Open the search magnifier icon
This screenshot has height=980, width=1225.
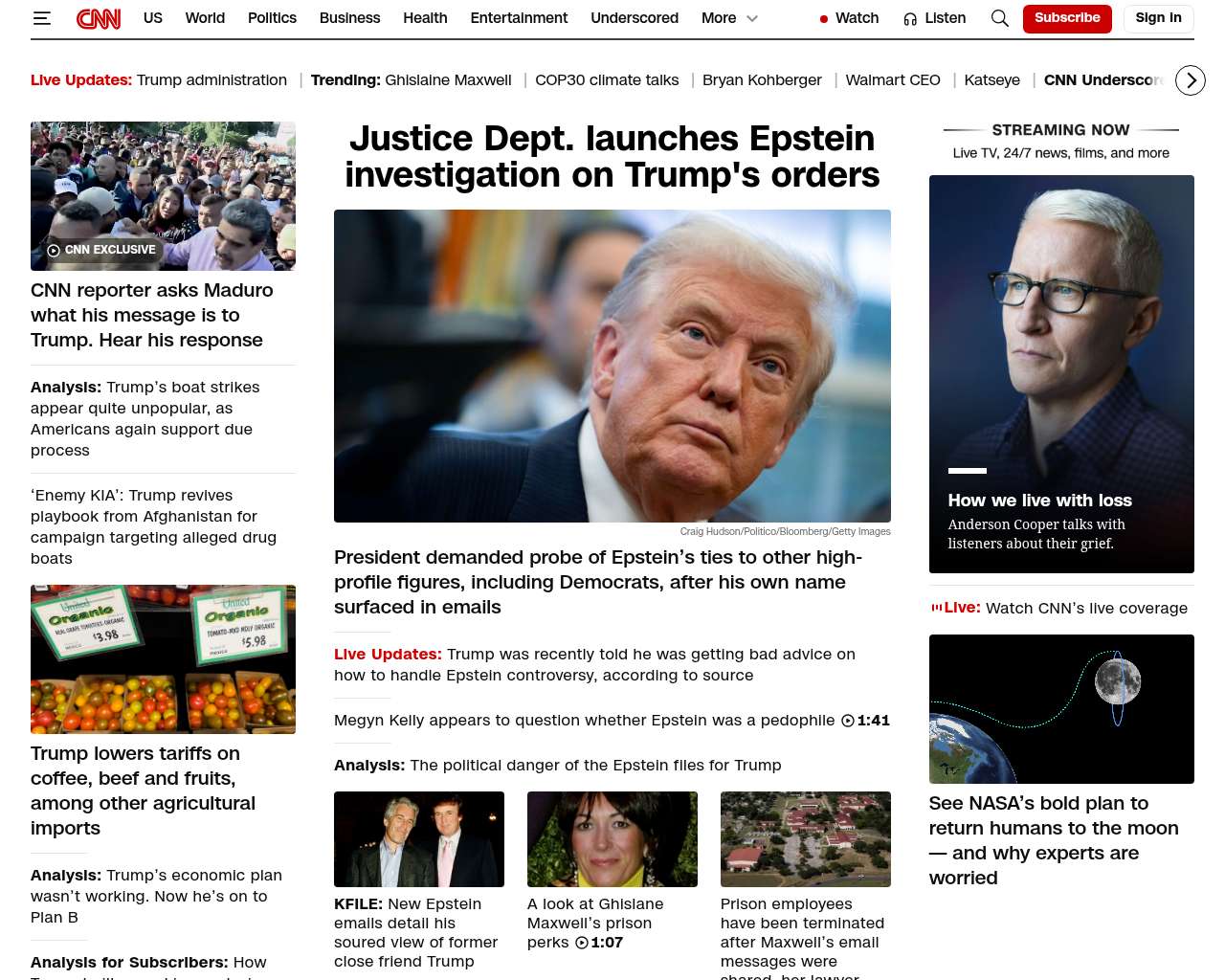point(999,18)
